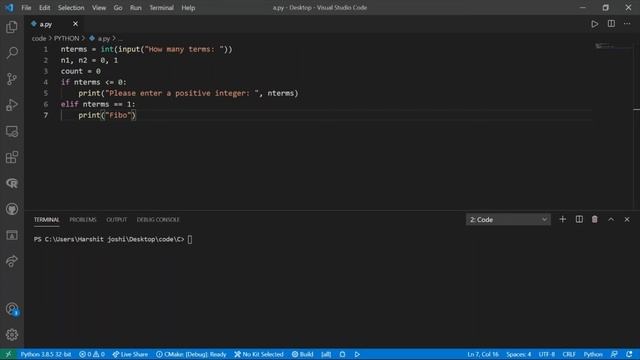
Task: Click the [all] build target in status bar
Action: (x=326, y=354)
